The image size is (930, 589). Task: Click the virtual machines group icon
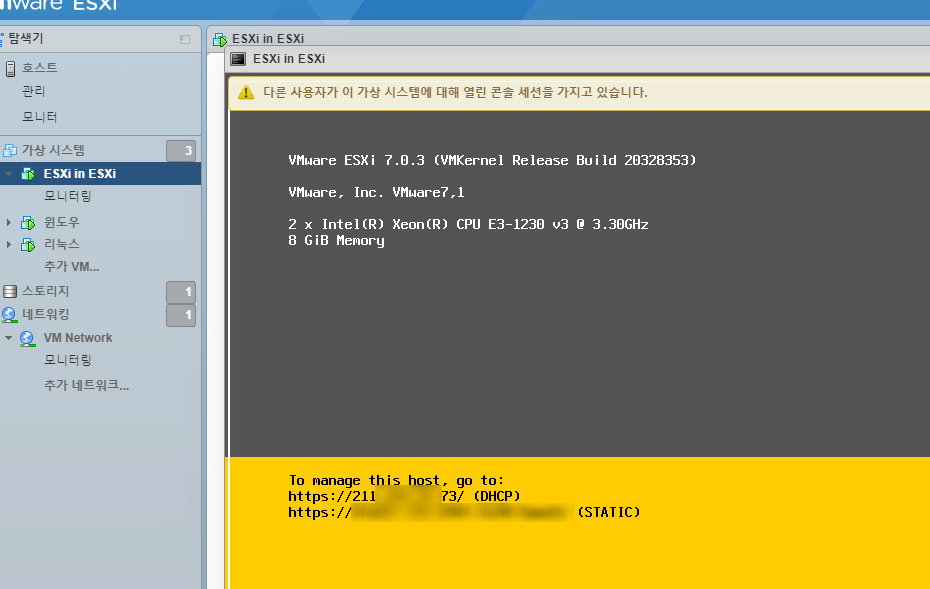[9, 151]
